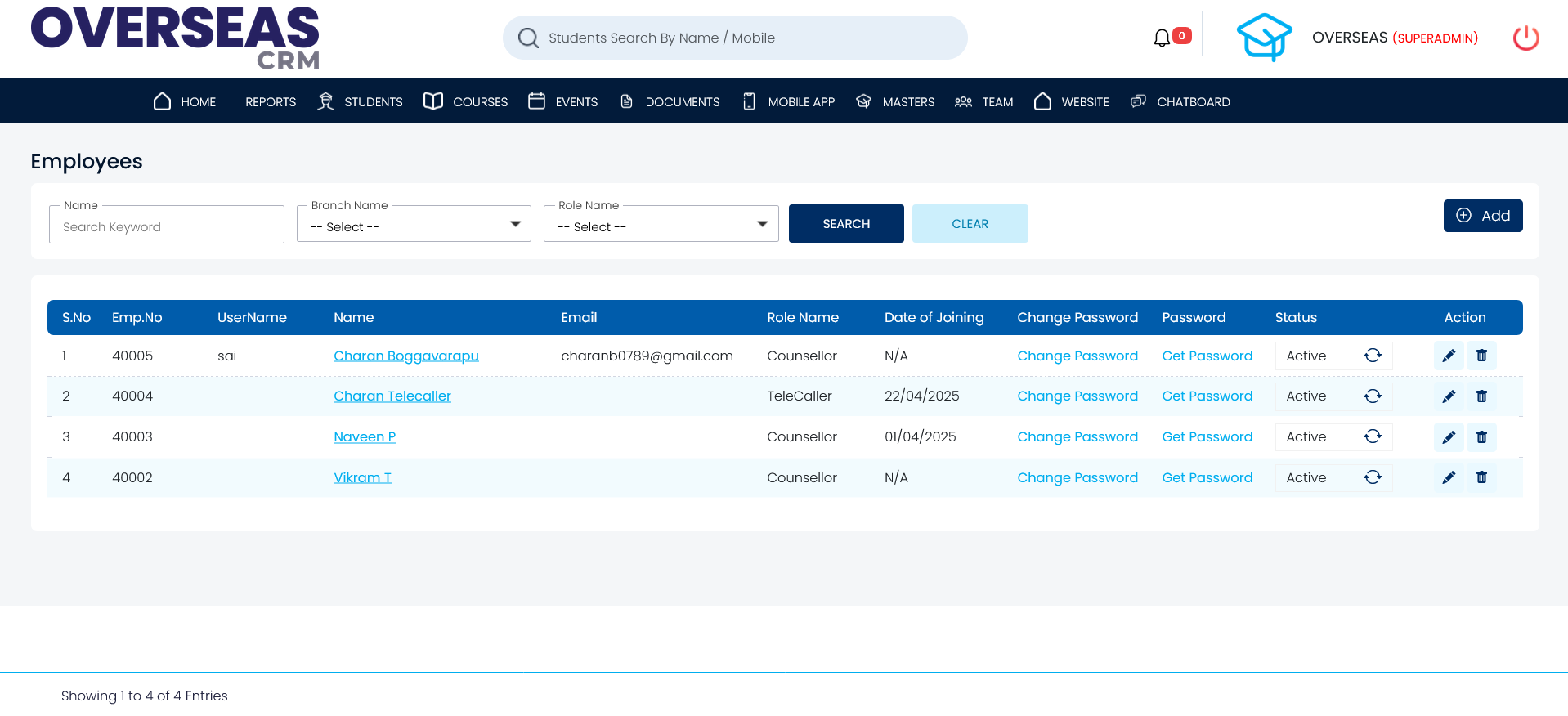Edit employee Charan Boggavarapu with pencil icon

[x=1449, y=356]
